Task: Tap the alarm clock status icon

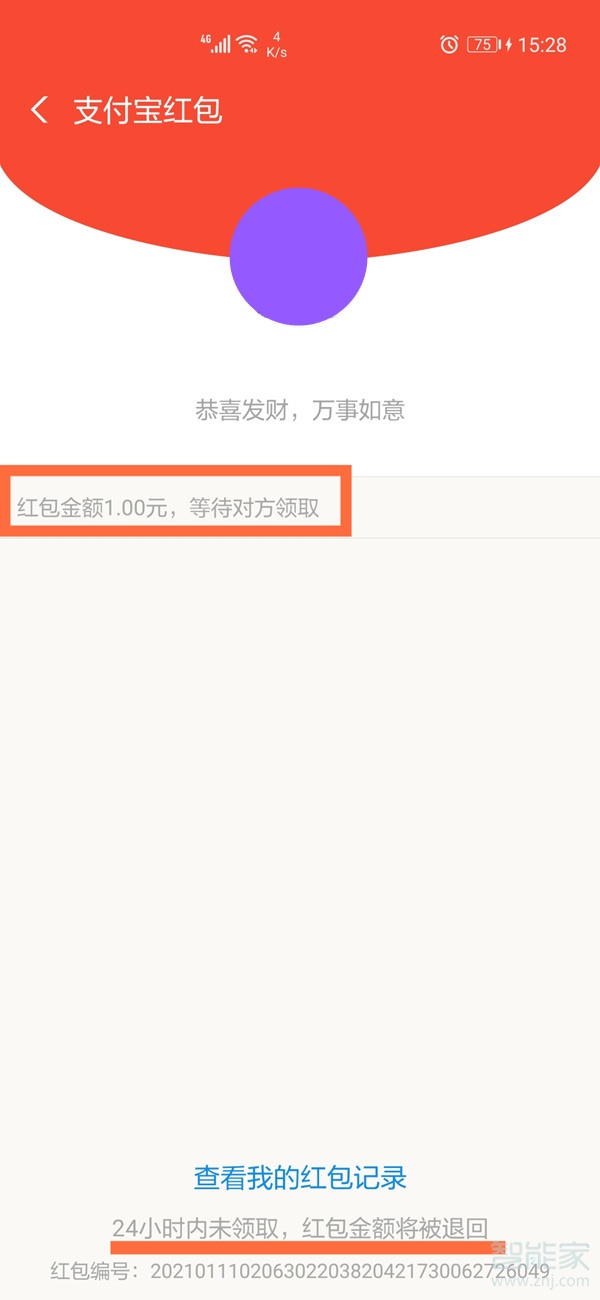Action: pyautogui.click(x=449, y=44)
